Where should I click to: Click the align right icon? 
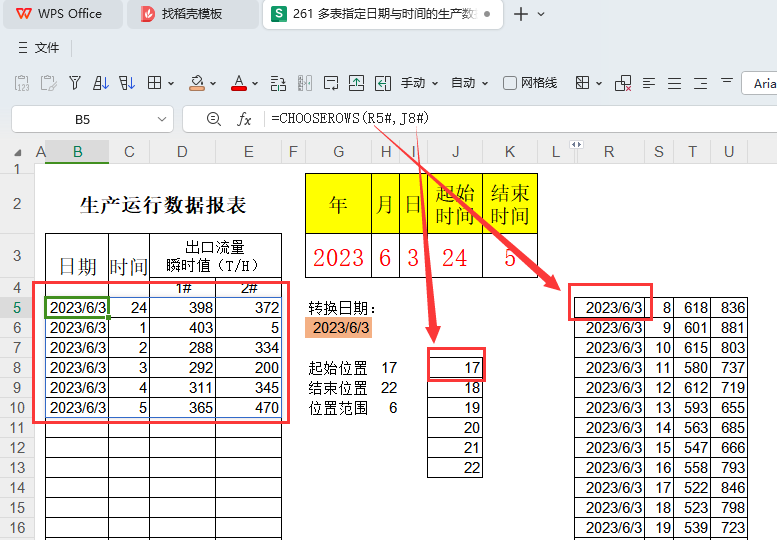700,83
